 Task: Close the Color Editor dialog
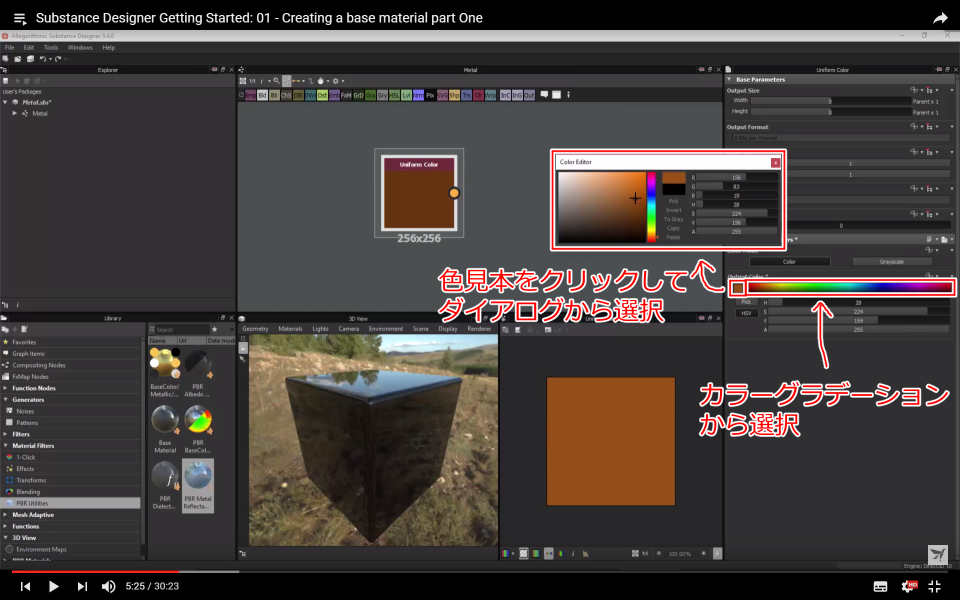775,162
